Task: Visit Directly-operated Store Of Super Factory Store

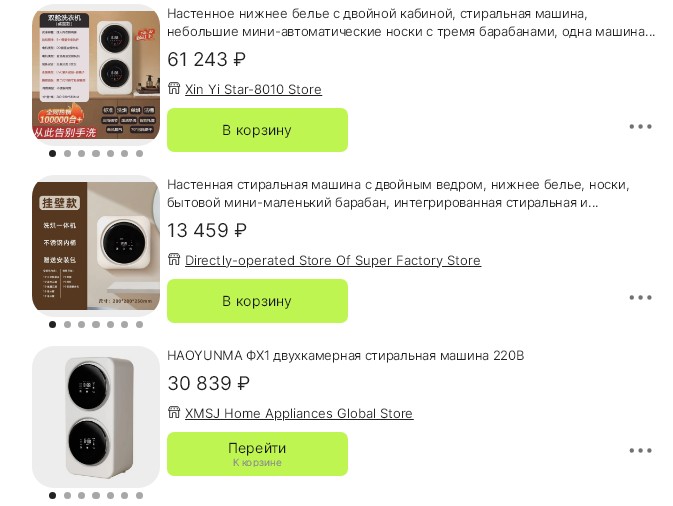Action: pyautogui.click(x=333, y=261)
